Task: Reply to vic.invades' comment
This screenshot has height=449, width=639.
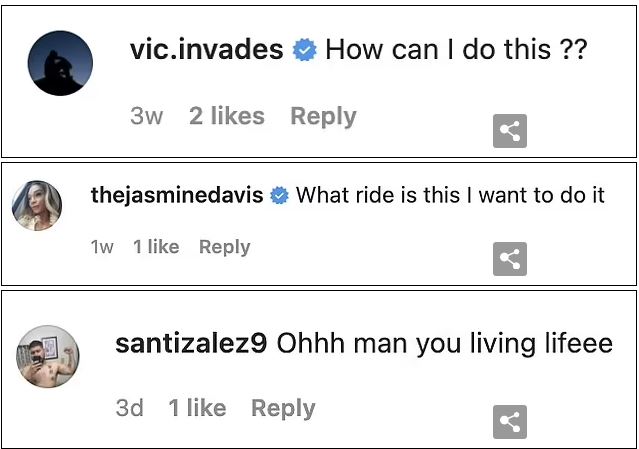Action: (323, 116)
